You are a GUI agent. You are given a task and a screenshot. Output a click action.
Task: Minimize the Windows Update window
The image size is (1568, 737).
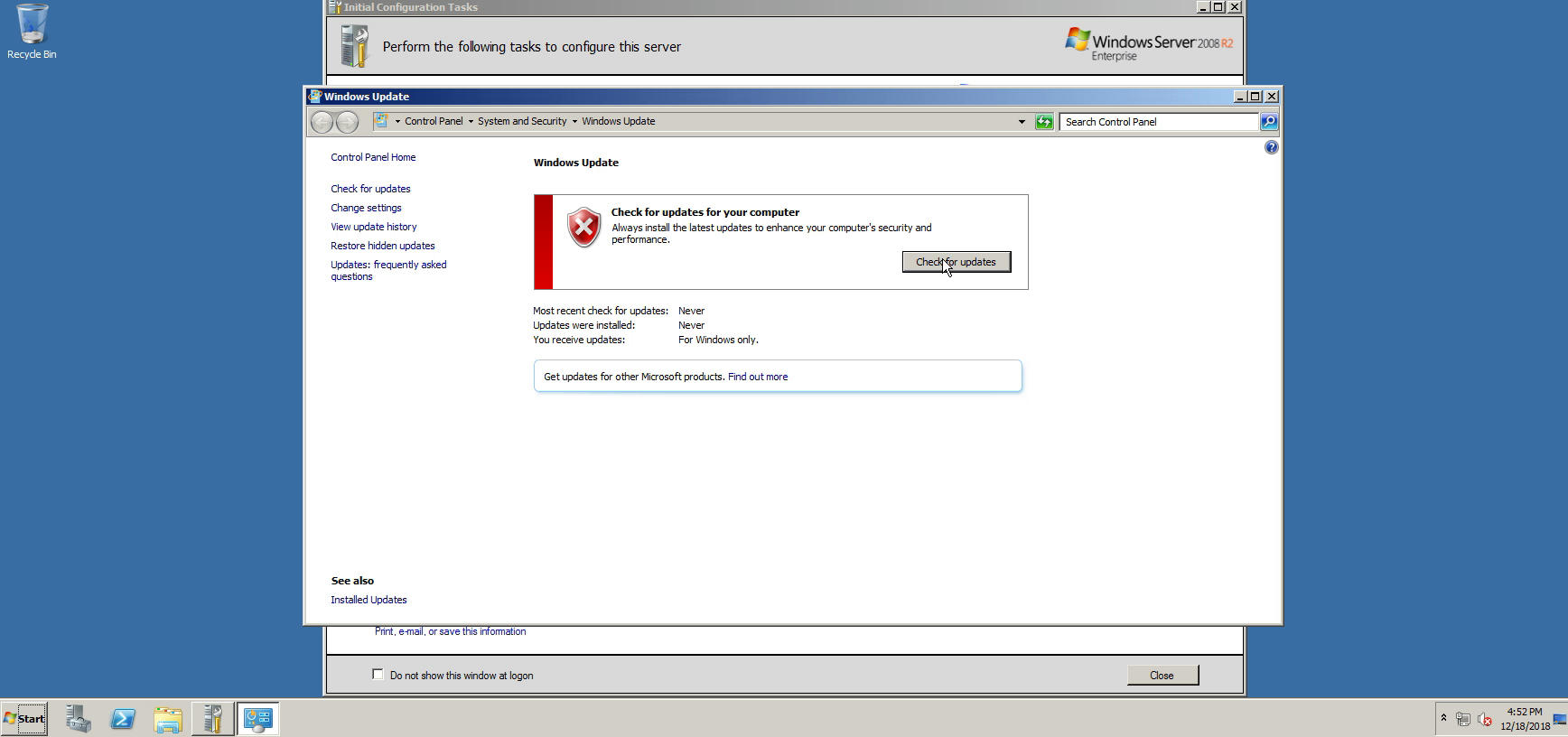click(x=1240, y=97)
